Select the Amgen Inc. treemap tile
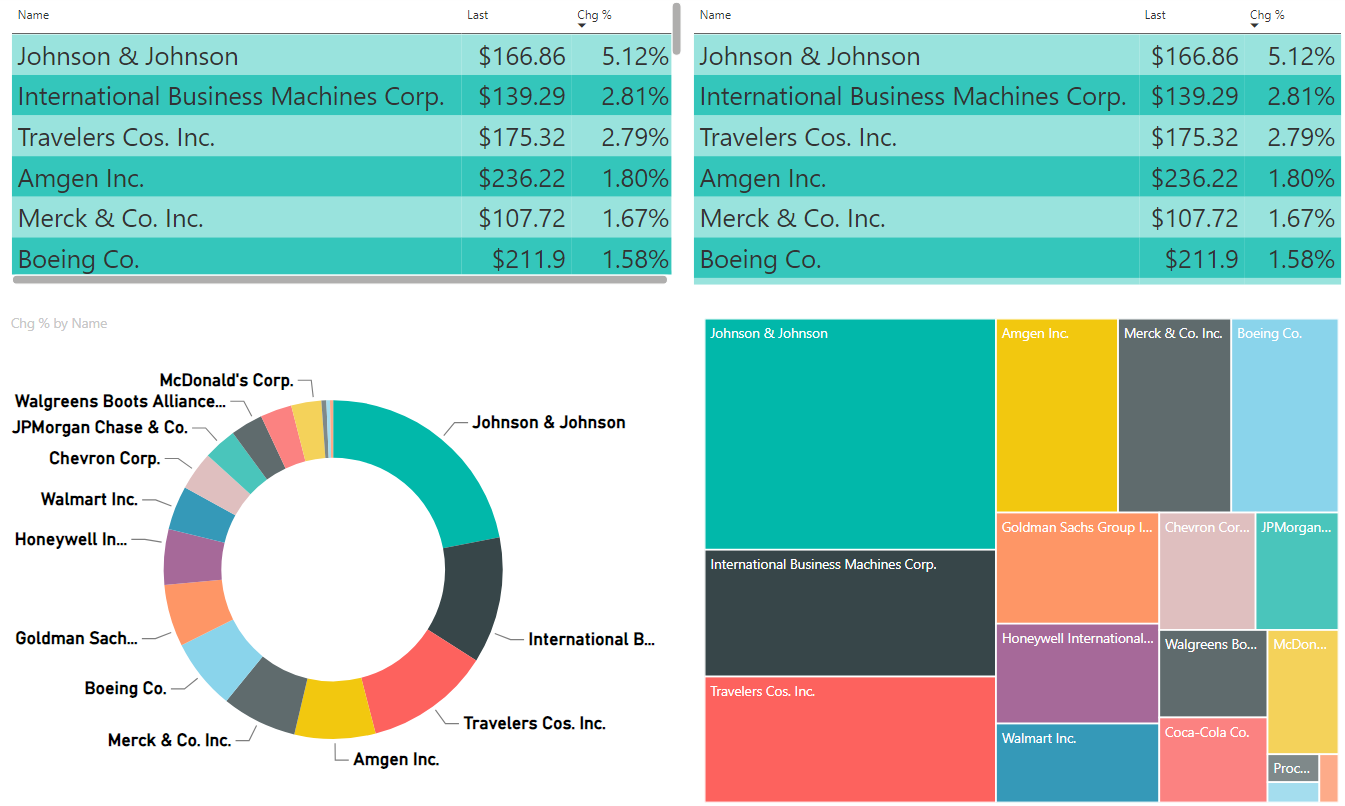This screenshot has width=1345, height=806. pos(1057,415)
